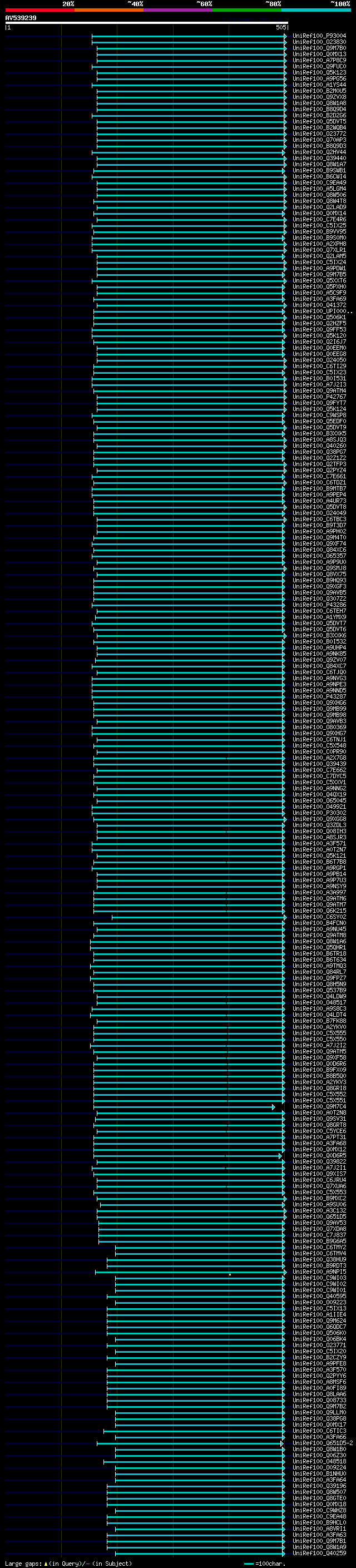This screenshot has width=356, height=1568.
Task: Select the UniRef100_Q70AP3 label
Action: tap(319, 140)
